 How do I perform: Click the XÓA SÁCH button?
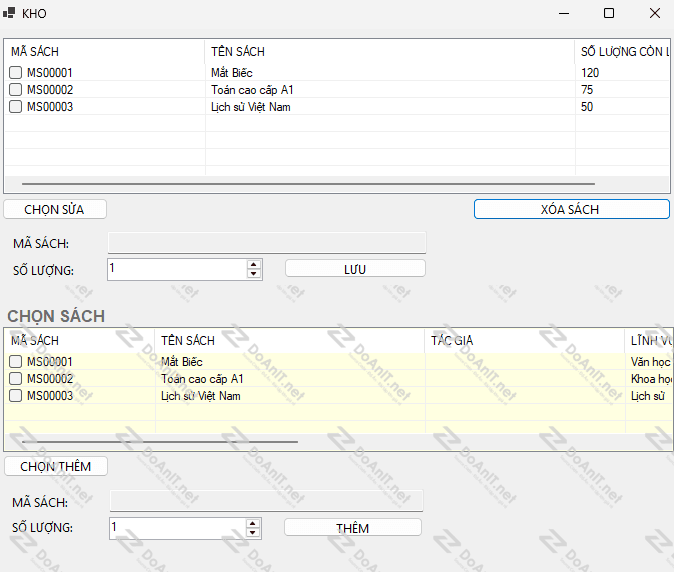(571, 209)
